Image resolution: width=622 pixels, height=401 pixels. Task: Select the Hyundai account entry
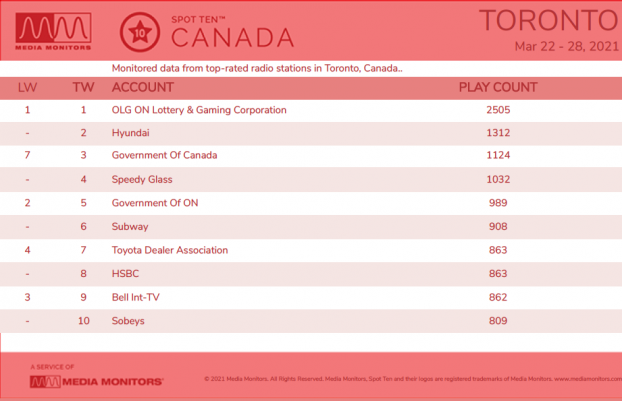tap(131, 133)
